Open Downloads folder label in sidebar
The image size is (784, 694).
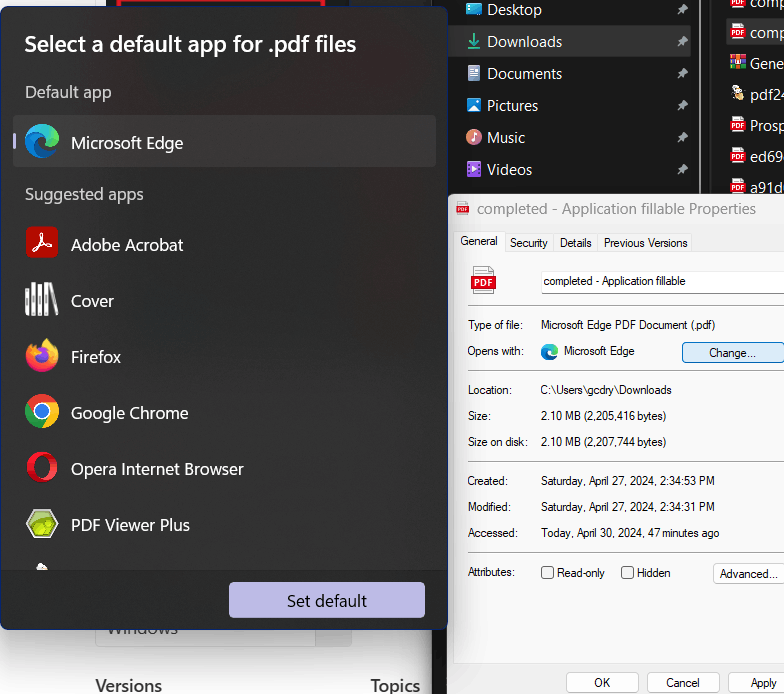click(524, 42)
